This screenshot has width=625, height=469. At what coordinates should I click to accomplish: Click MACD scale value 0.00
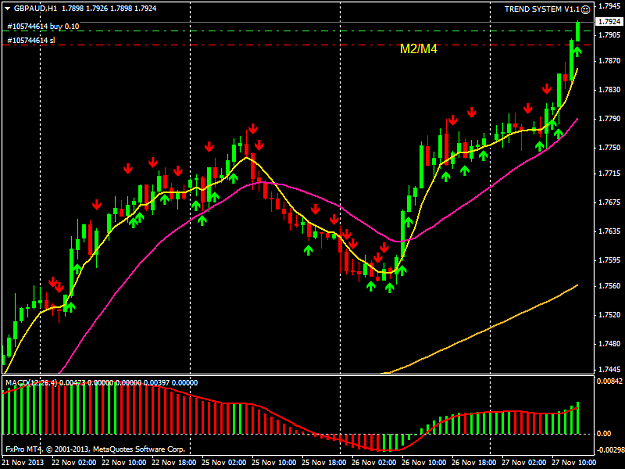[x=604, y=434]
